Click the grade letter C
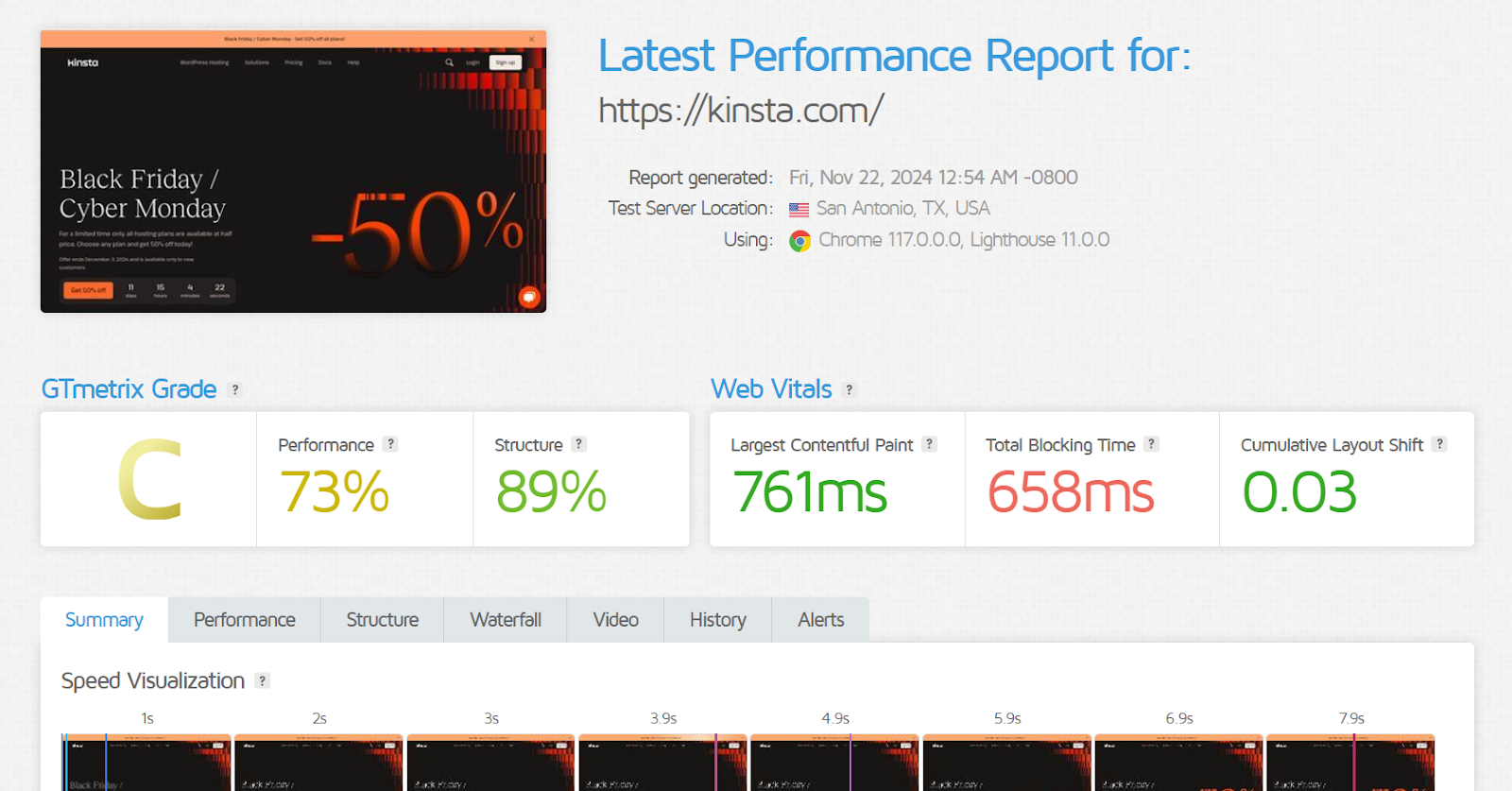This screenshot has width=1512, height=791. [x=149, y=480]
